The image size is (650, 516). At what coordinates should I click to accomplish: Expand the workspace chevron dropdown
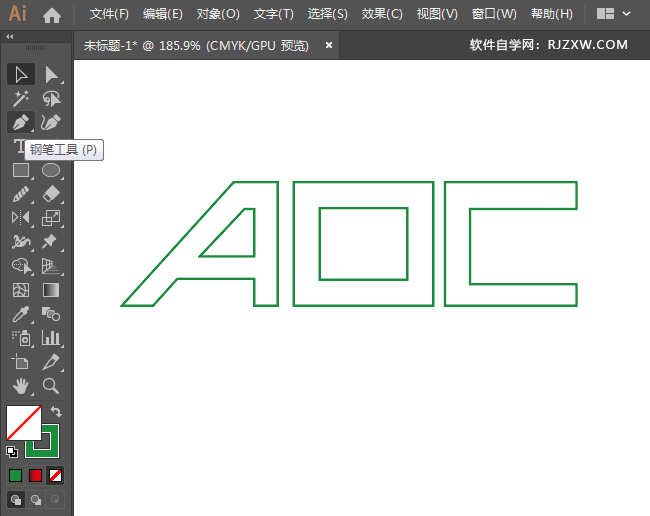click(626, 14)
